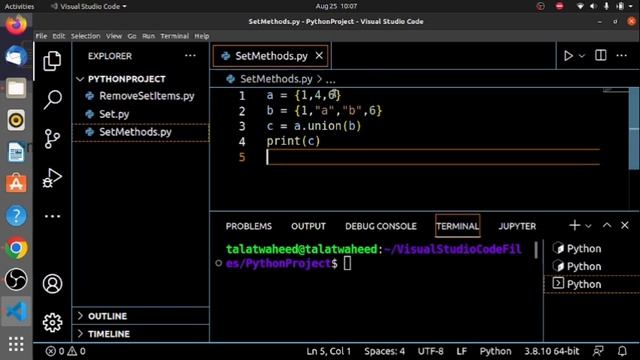The height and width of the screenshot is (360, 640).
Task: Select the second Python terminal entry
Action: pos(591,266)
